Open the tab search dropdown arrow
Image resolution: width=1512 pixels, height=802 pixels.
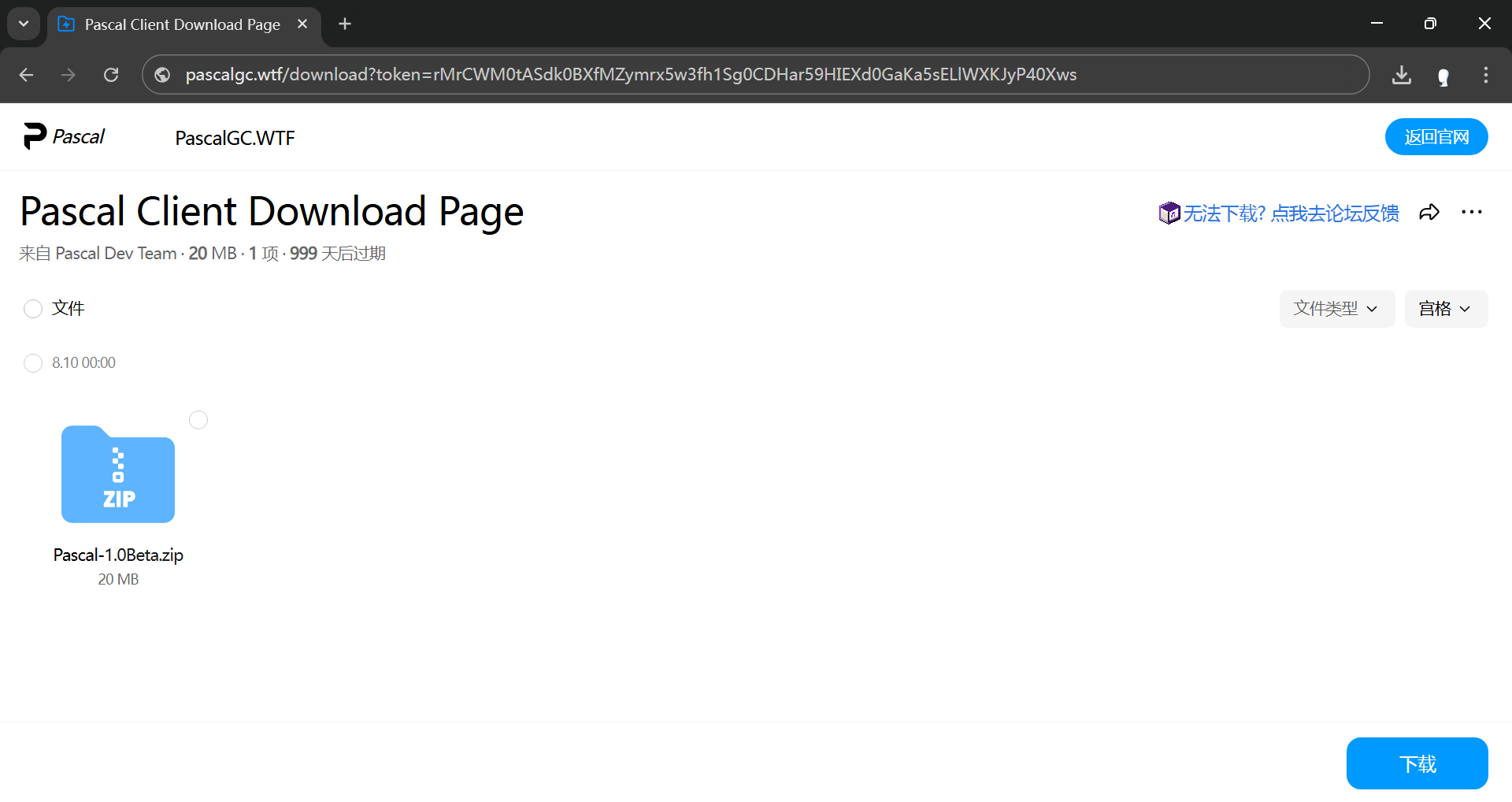pyautogui.click(x=24, y=24)
